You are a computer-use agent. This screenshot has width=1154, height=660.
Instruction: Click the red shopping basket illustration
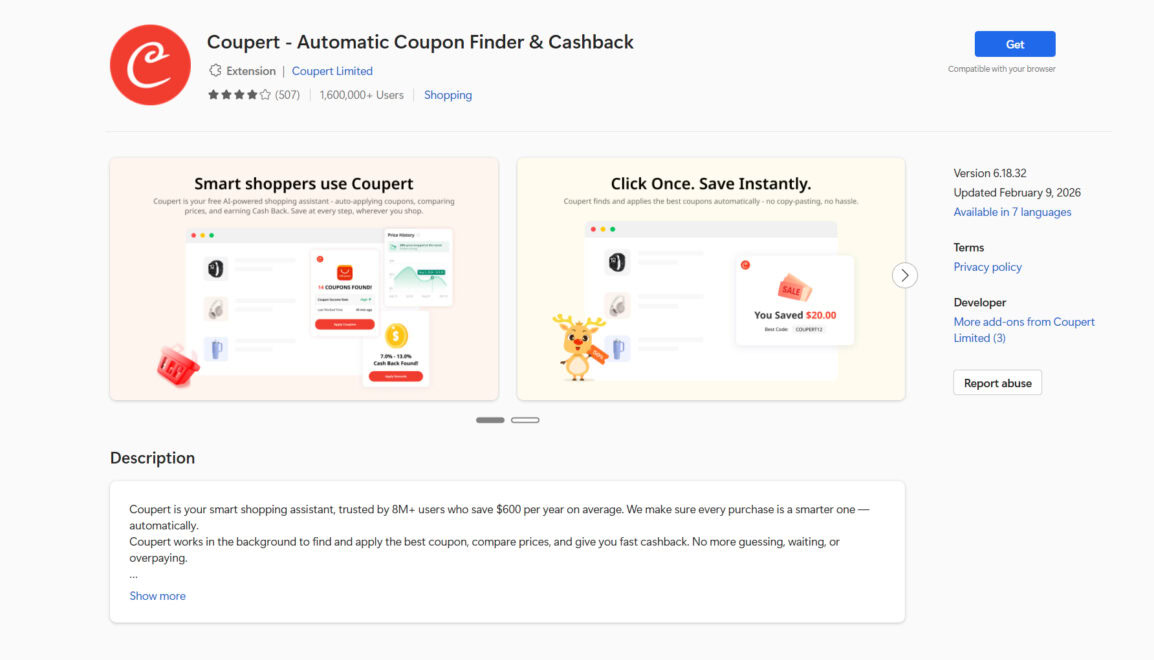(x=178, y=367)
